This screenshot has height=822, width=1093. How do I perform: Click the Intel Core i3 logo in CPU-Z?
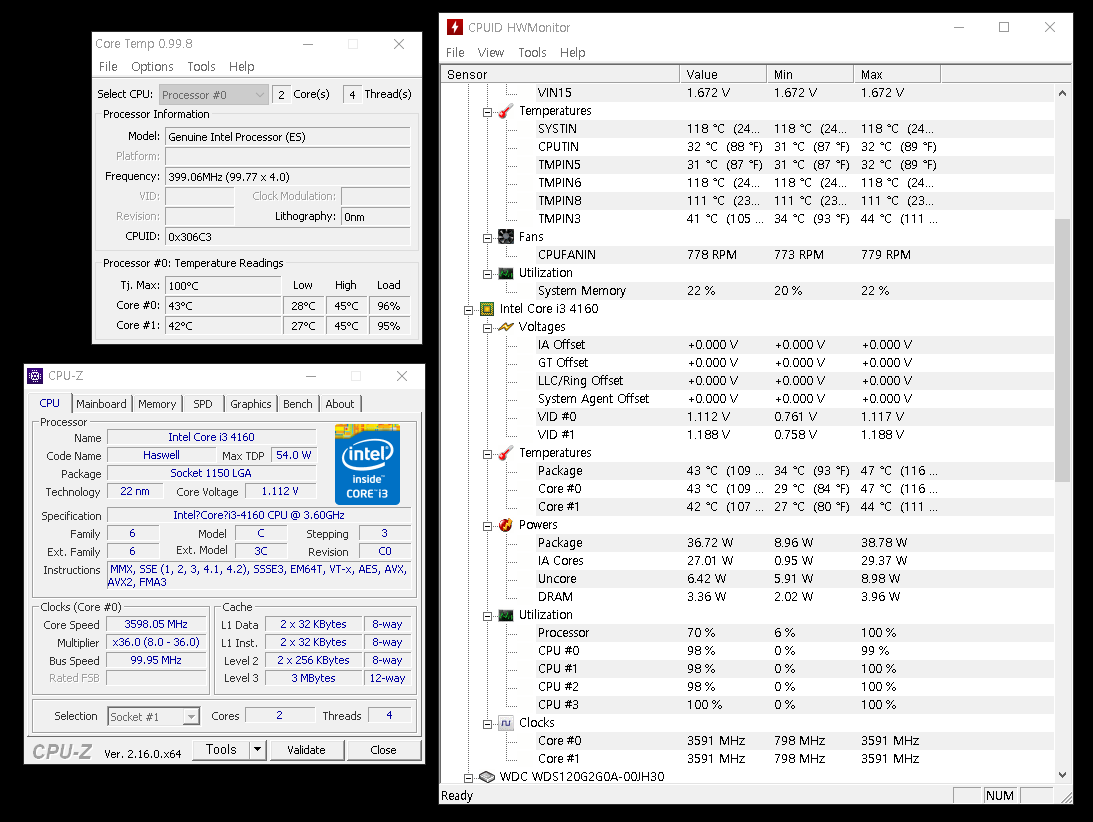point(367,464)
